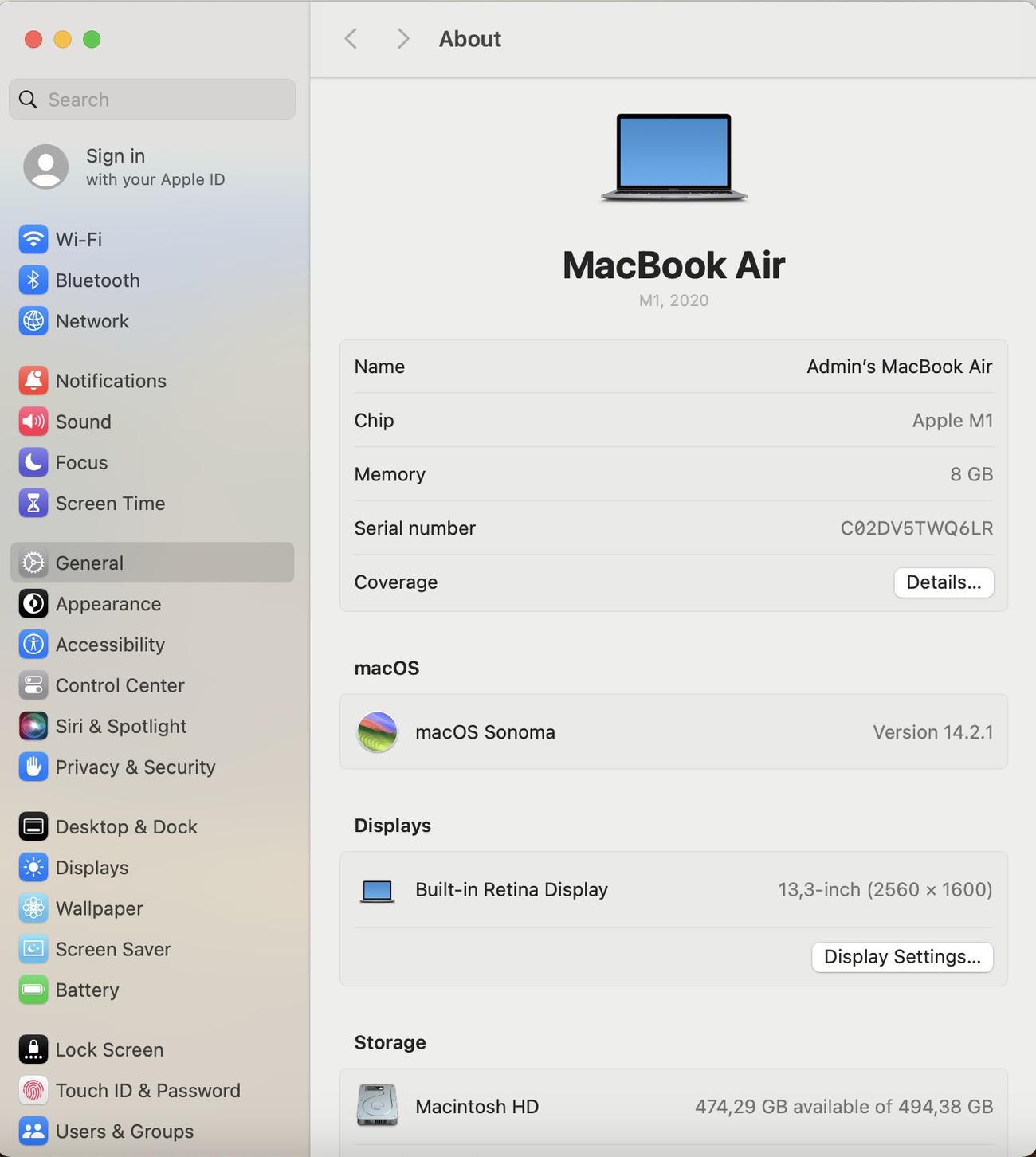Screen dimensions: 1036x1157
Task: Open the Network globe icon
Action: coord(33,321)
